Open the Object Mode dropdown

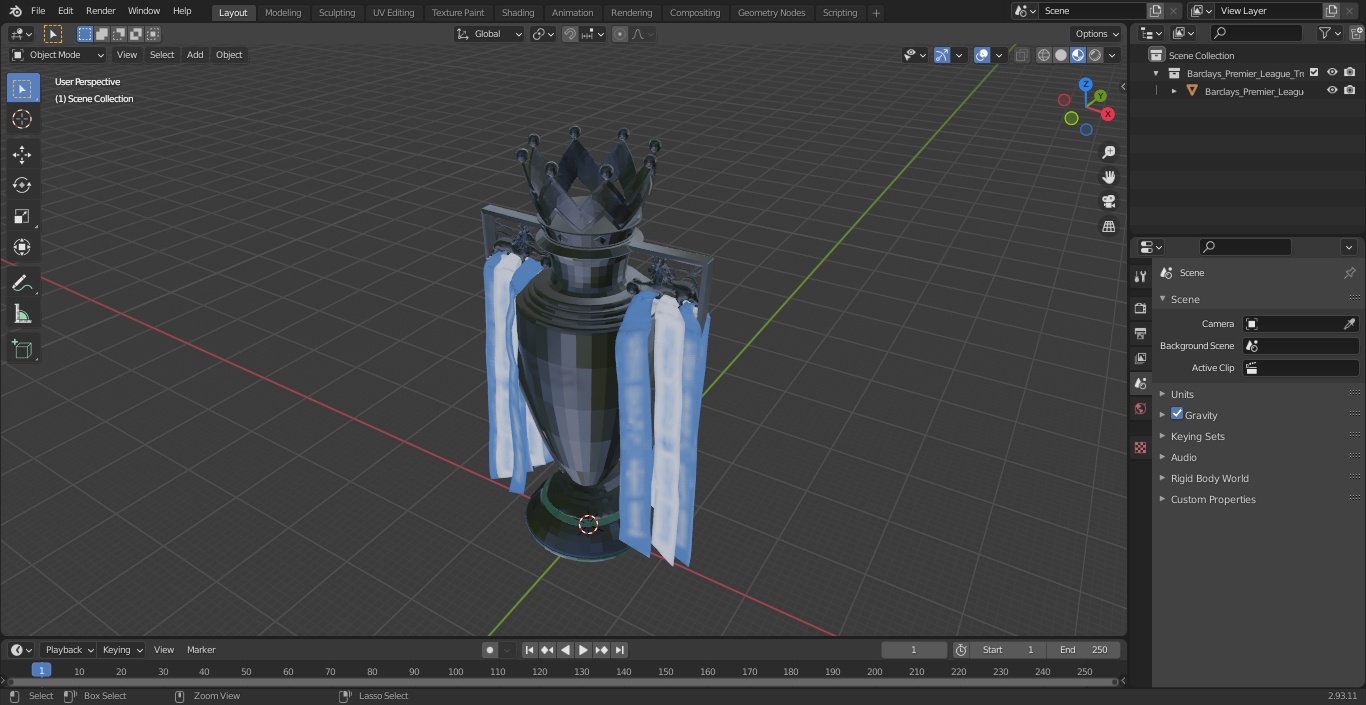58,55
